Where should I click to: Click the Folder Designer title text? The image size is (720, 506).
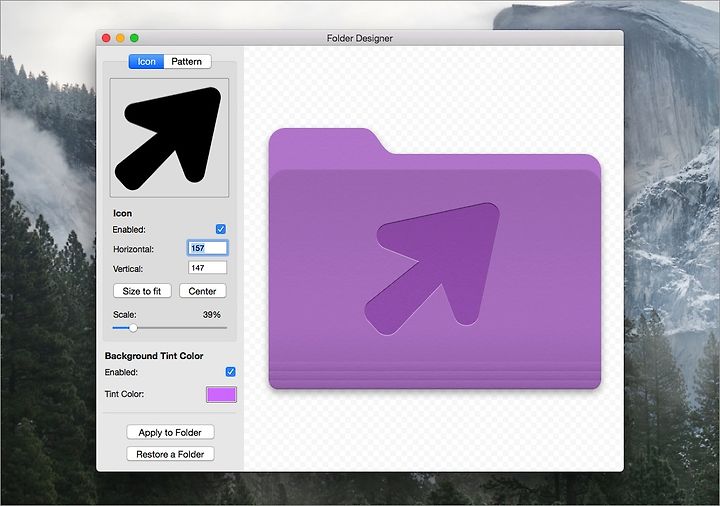tap(360, 38)
